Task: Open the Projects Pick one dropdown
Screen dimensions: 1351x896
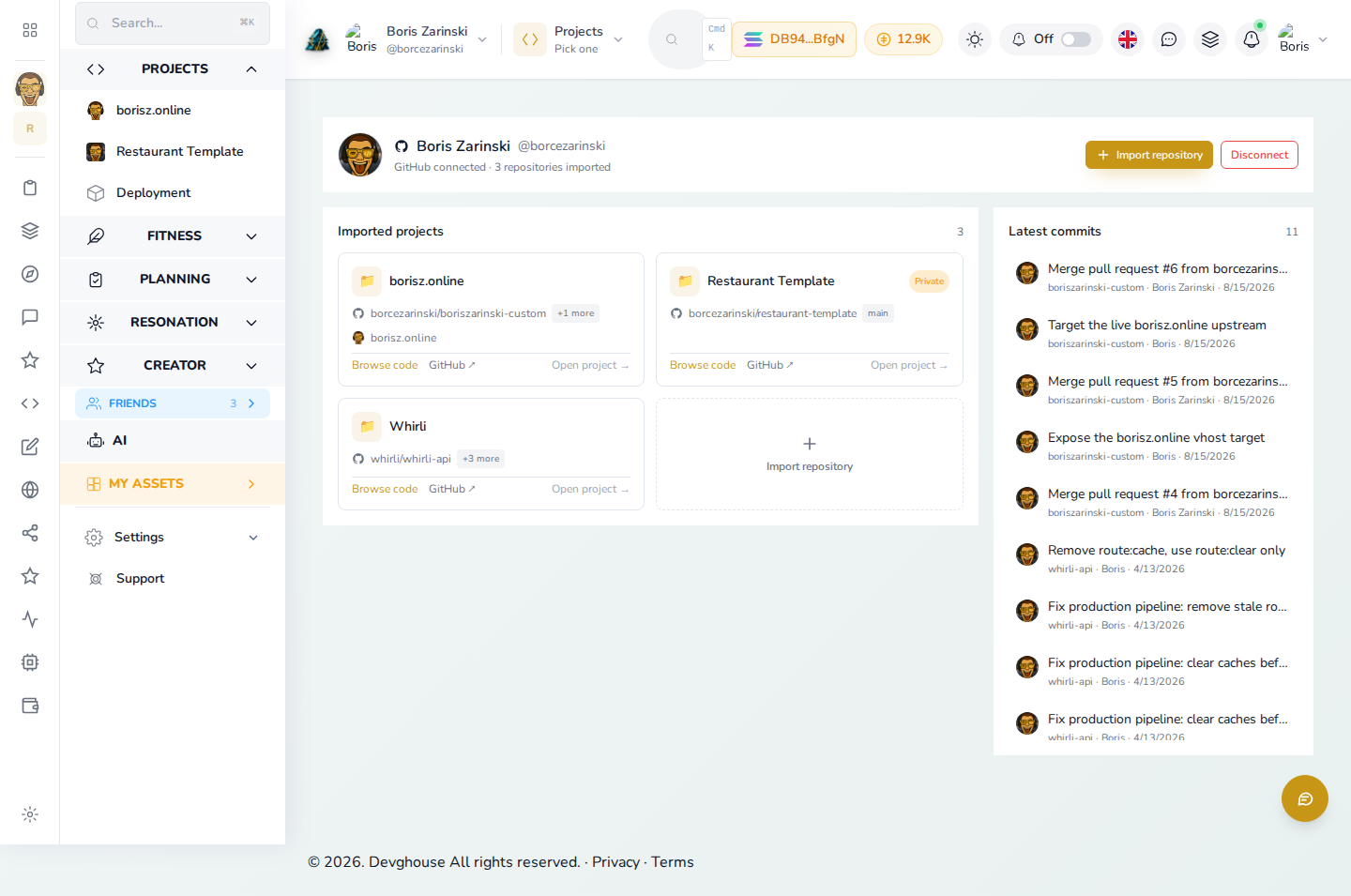Action: pos(569,39)
